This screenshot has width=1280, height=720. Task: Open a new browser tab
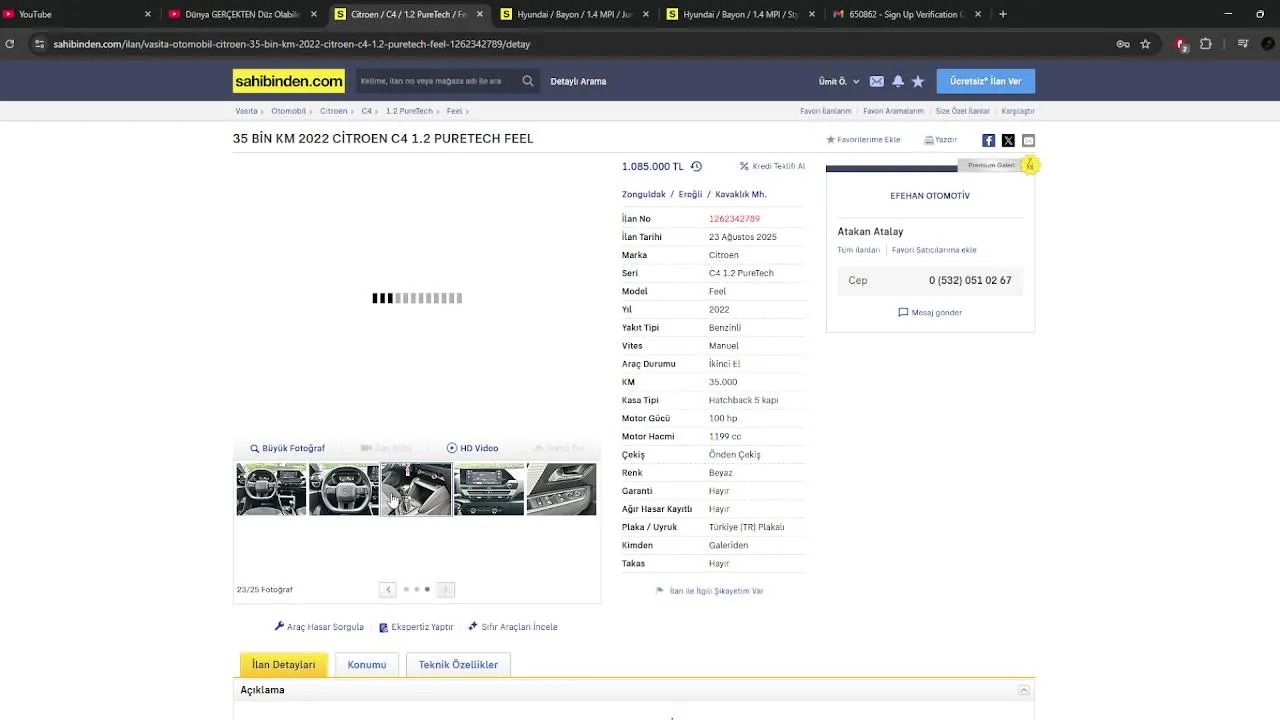(x=1003, y=14)
